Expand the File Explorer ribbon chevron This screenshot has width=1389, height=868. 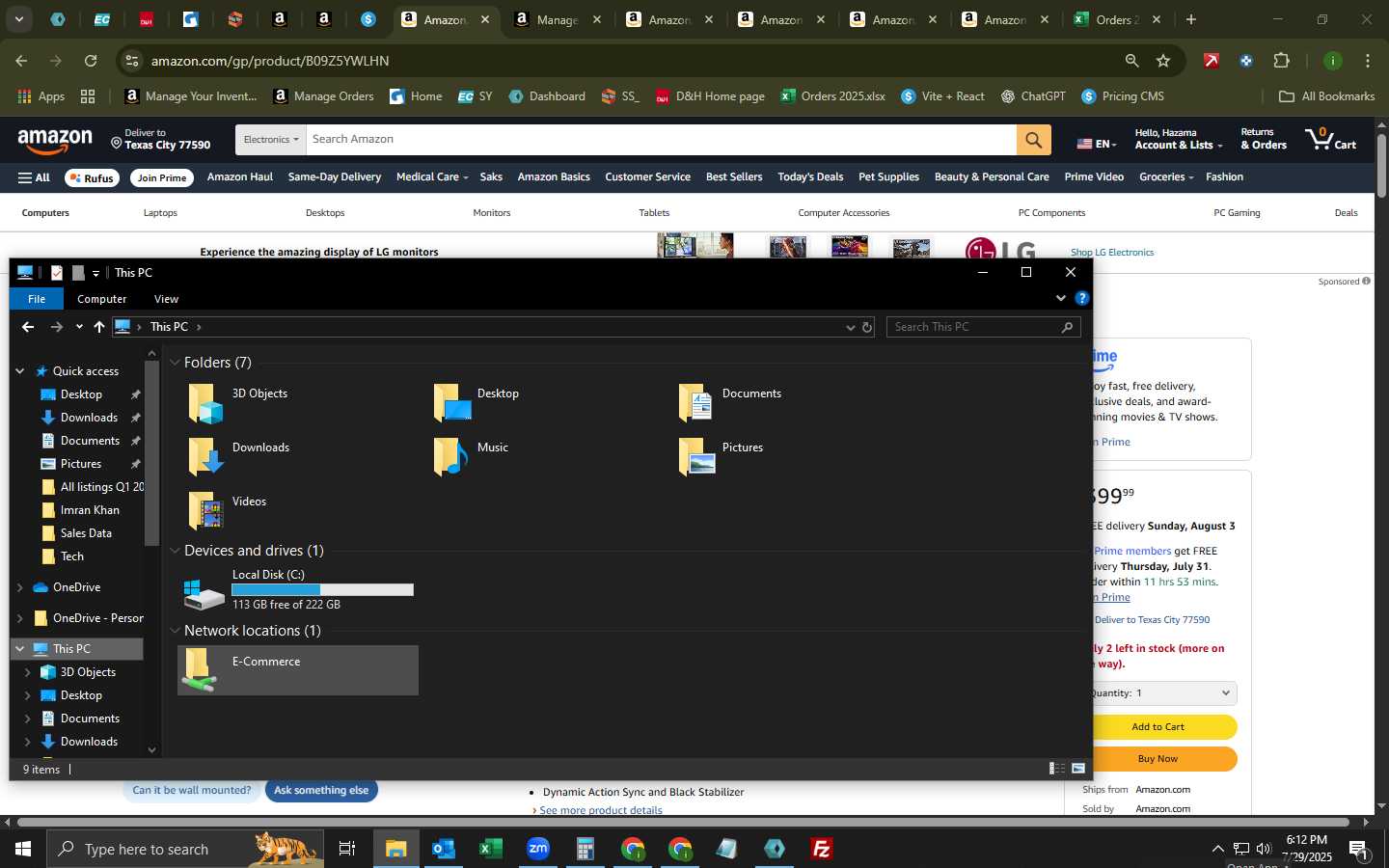1061,298
